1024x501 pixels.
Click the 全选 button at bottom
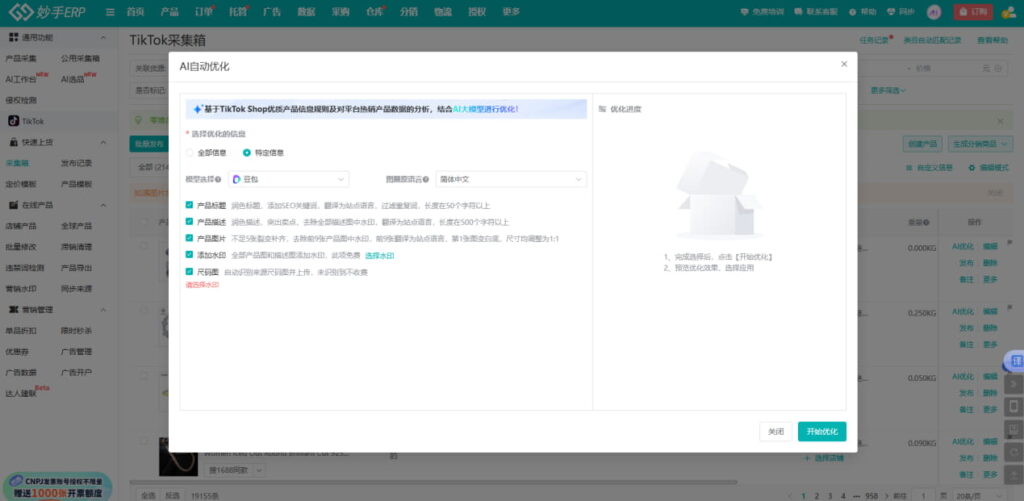(148, 496)
